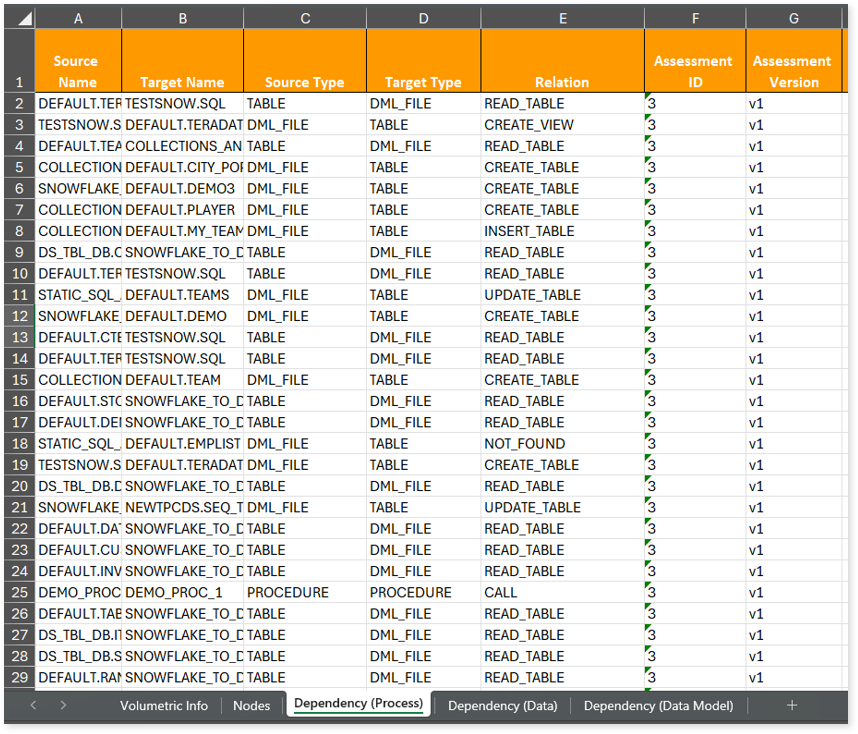Select the DEMO_PROC_1 target name cell
Image resolution: width=858 pixels, height=734 pixels.
tap(182, 593)
